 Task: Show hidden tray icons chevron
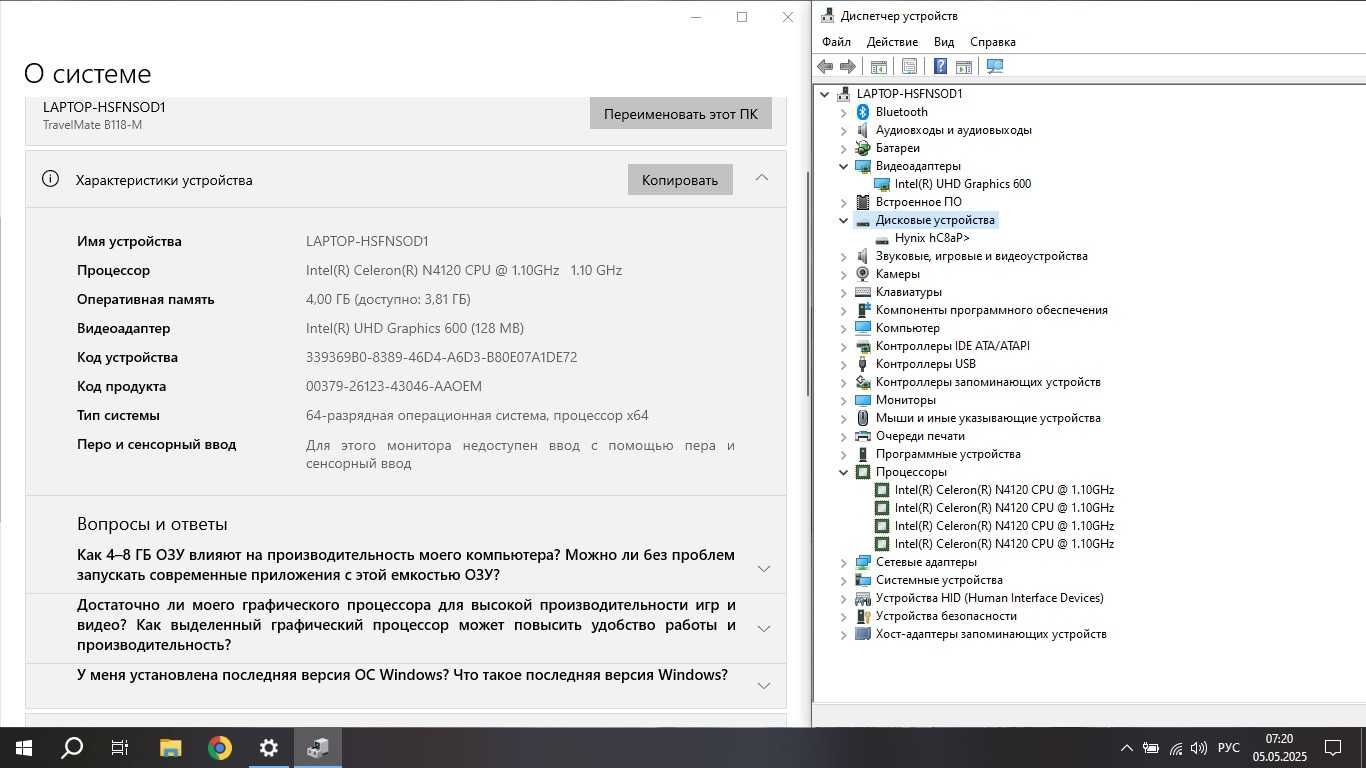tap(1126, 748)
